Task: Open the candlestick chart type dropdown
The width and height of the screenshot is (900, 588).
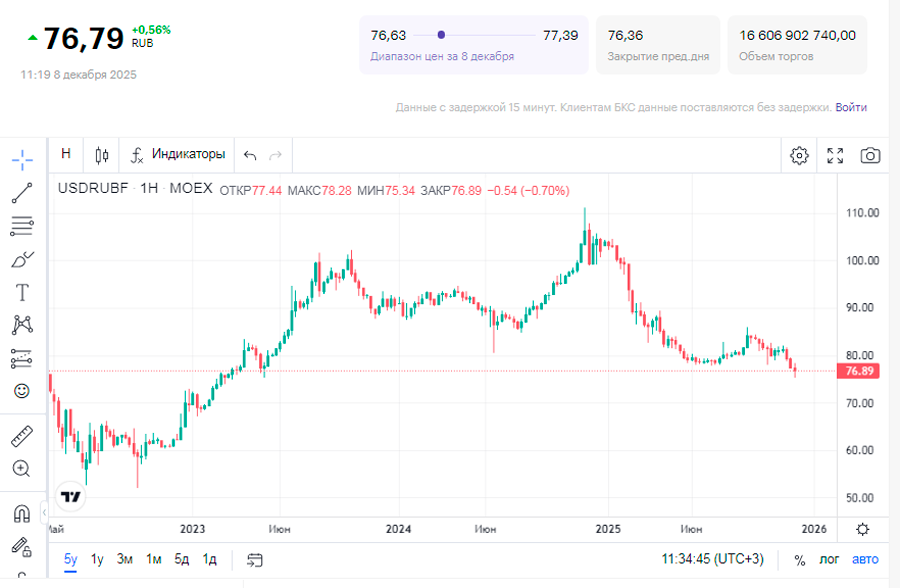Action: (101, 155)
